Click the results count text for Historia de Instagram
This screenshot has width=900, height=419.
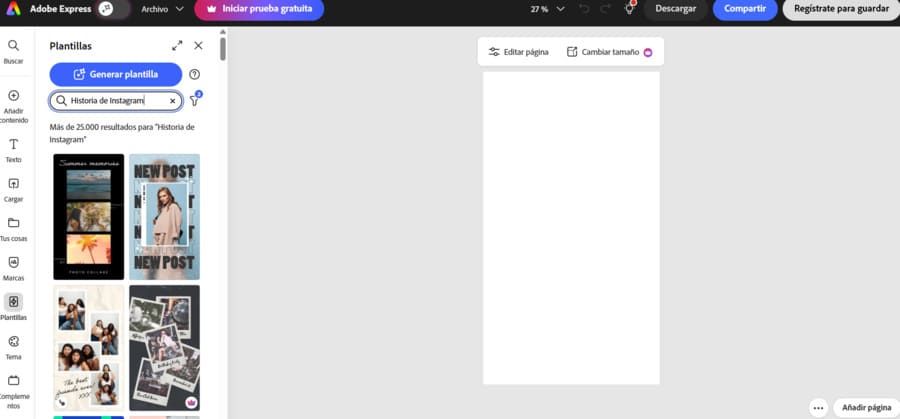click(122, 133)
